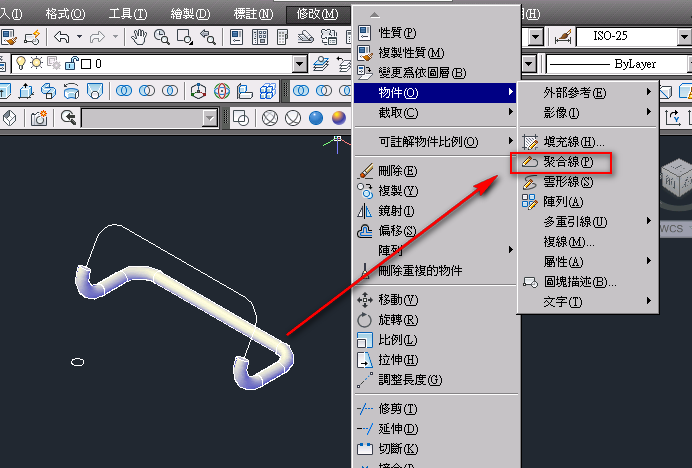
Task: Open the 標註(N) menu
Action: click(x=254, y=14)
